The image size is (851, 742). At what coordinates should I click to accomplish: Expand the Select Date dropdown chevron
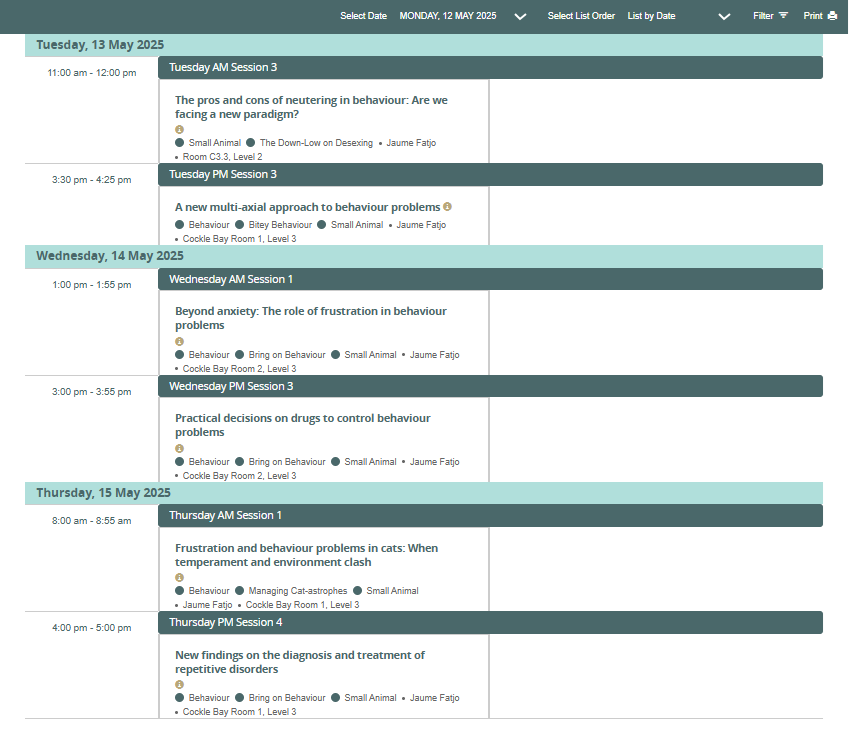coord(520,16)
